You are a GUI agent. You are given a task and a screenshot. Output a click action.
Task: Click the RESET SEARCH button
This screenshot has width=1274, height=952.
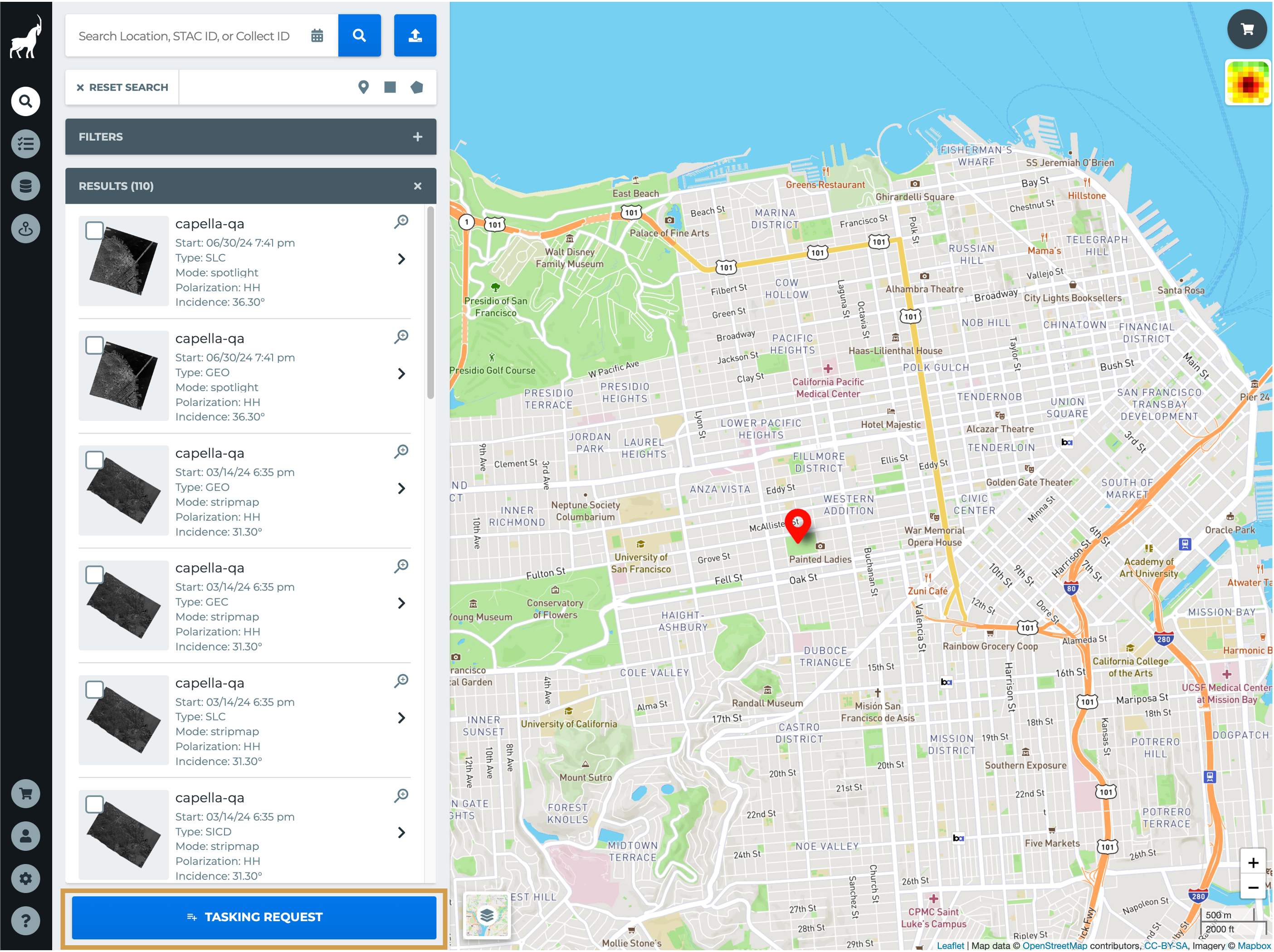(122, 87)
